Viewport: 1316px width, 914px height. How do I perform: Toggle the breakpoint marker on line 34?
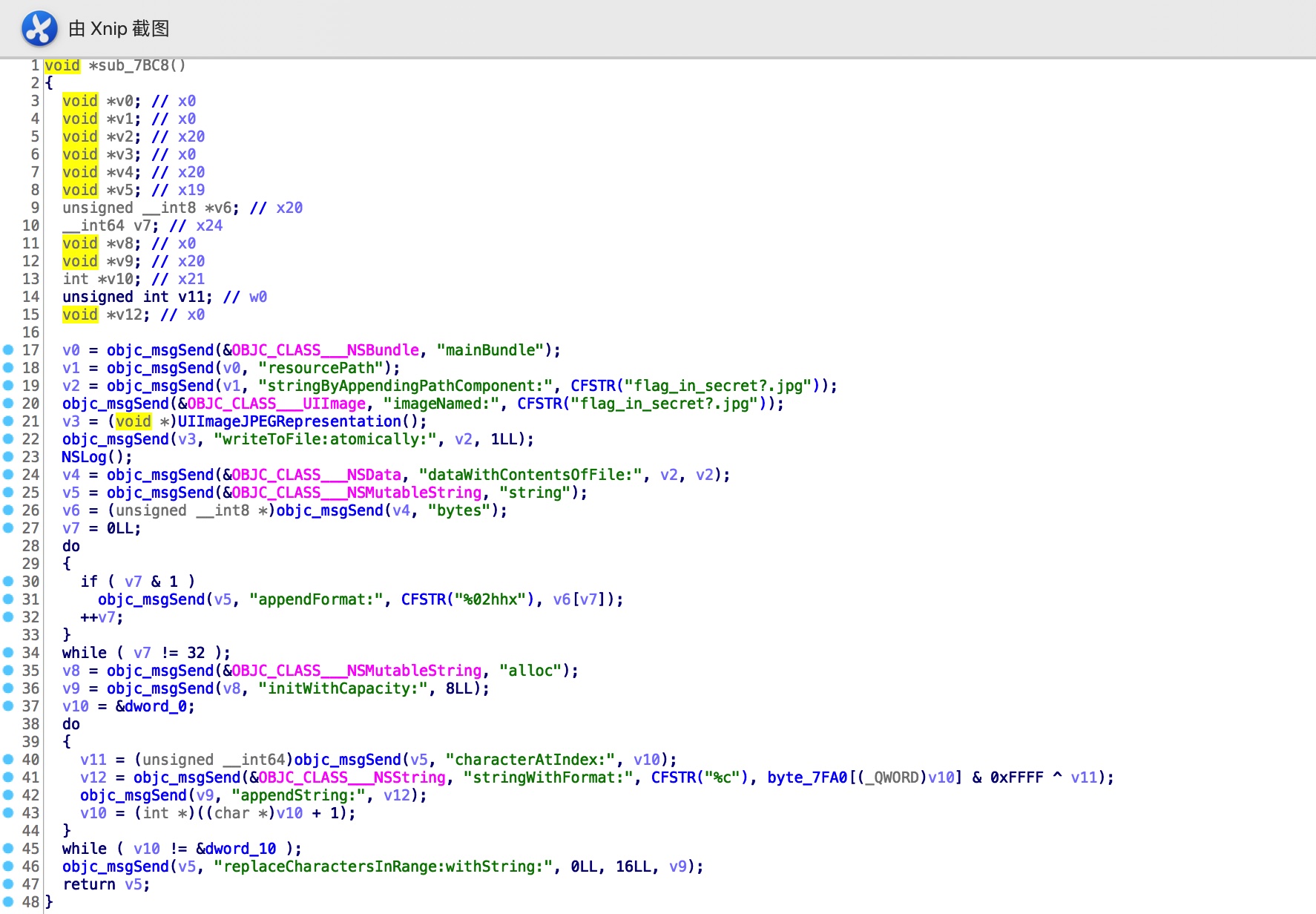pos(8,653)
